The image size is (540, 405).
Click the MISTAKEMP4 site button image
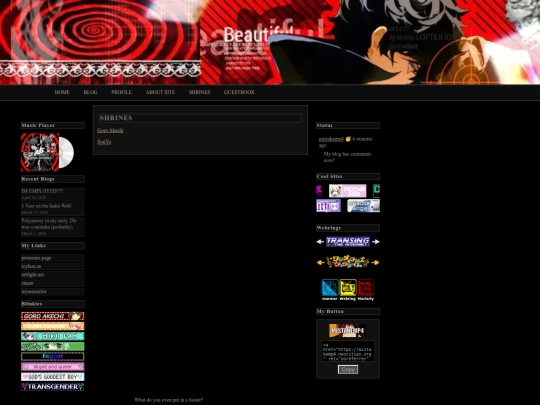347,331
